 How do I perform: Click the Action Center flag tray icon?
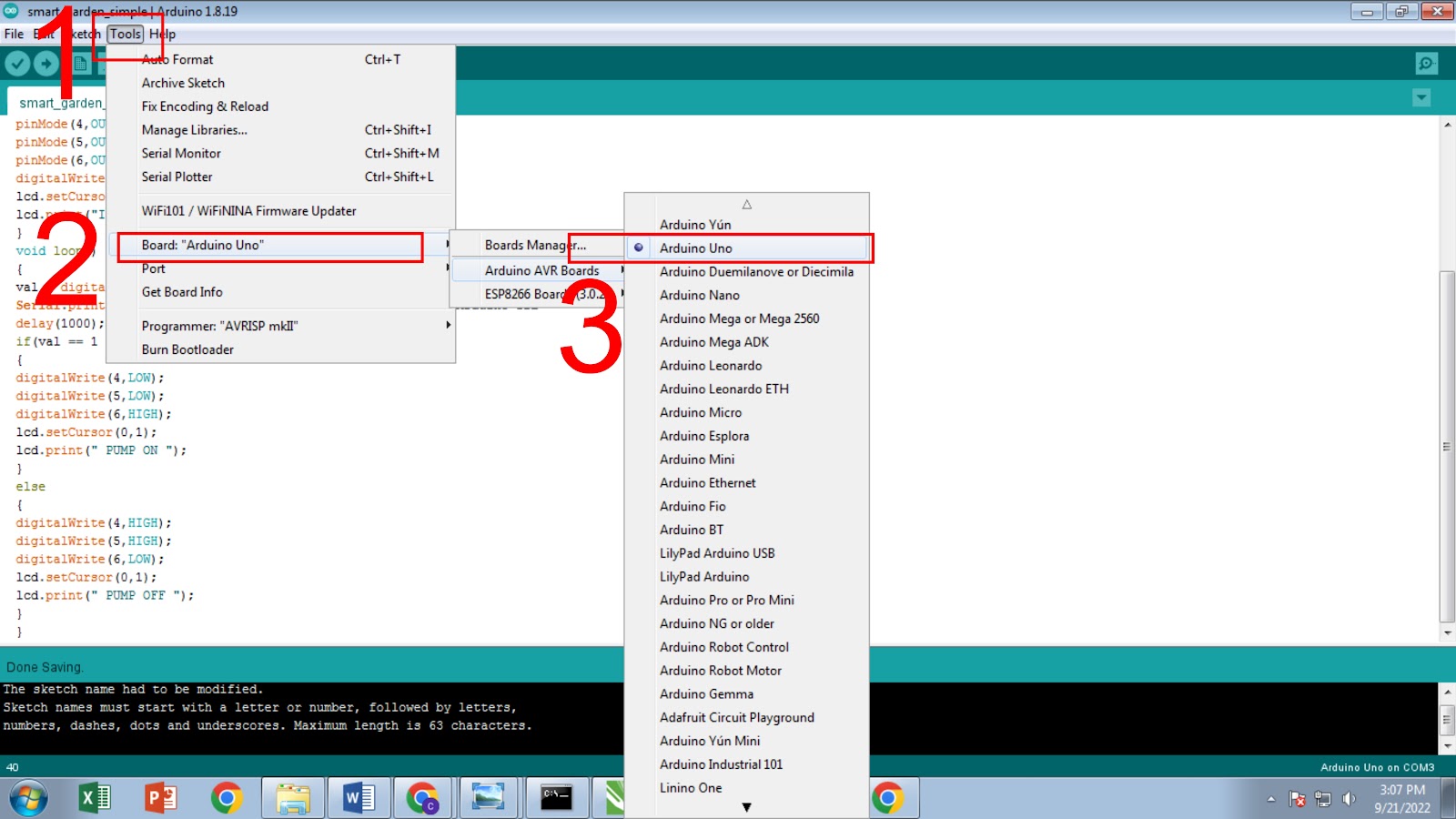tap(1298, 799)
